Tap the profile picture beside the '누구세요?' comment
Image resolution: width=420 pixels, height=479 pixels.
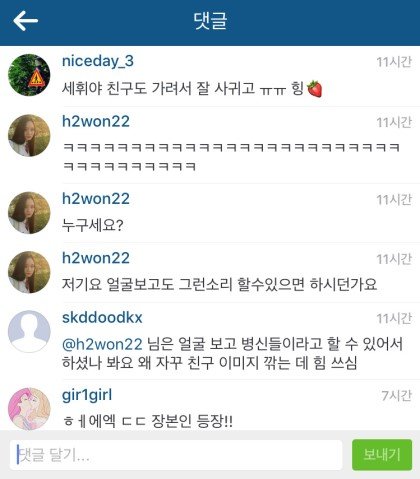point(29,213)
